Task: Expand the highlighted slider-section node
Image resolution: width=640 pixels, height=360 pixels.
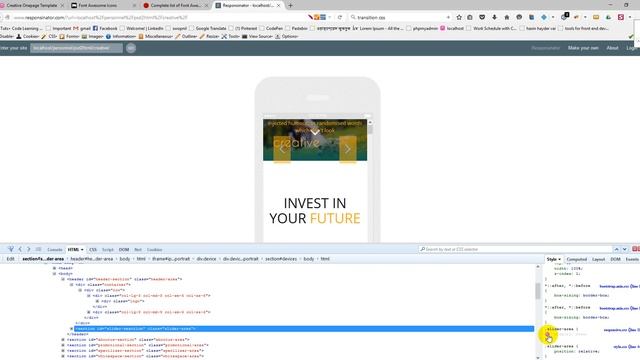Action: (71, 329)
